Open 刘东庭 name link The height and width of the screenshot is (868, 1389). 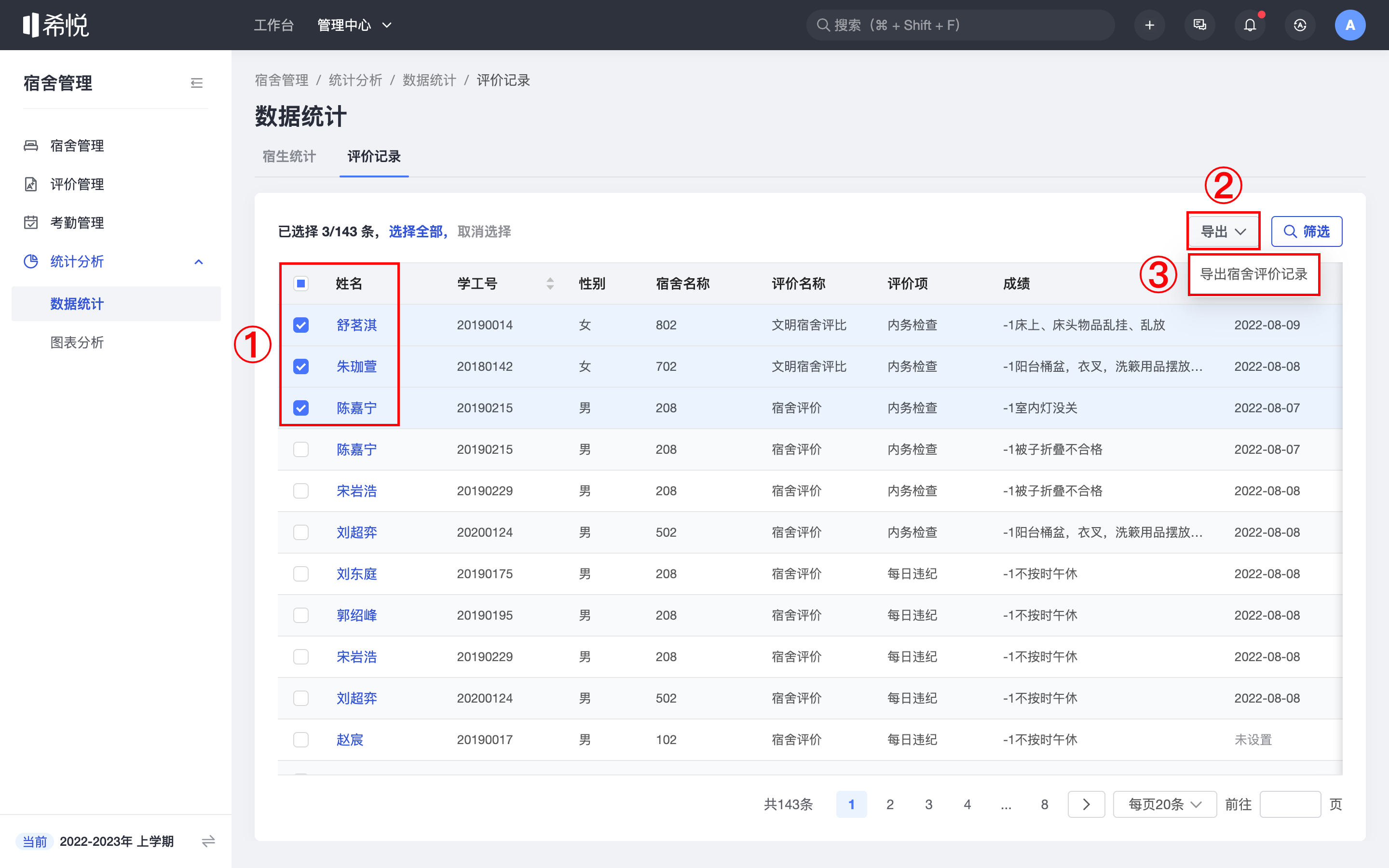[x=356, y=573]
